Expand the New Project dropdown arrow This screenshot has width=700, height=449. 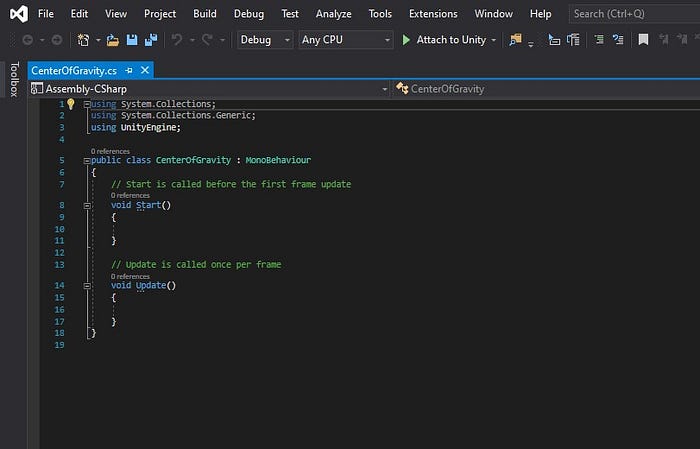pyautogui.click(x=98, y=40)
